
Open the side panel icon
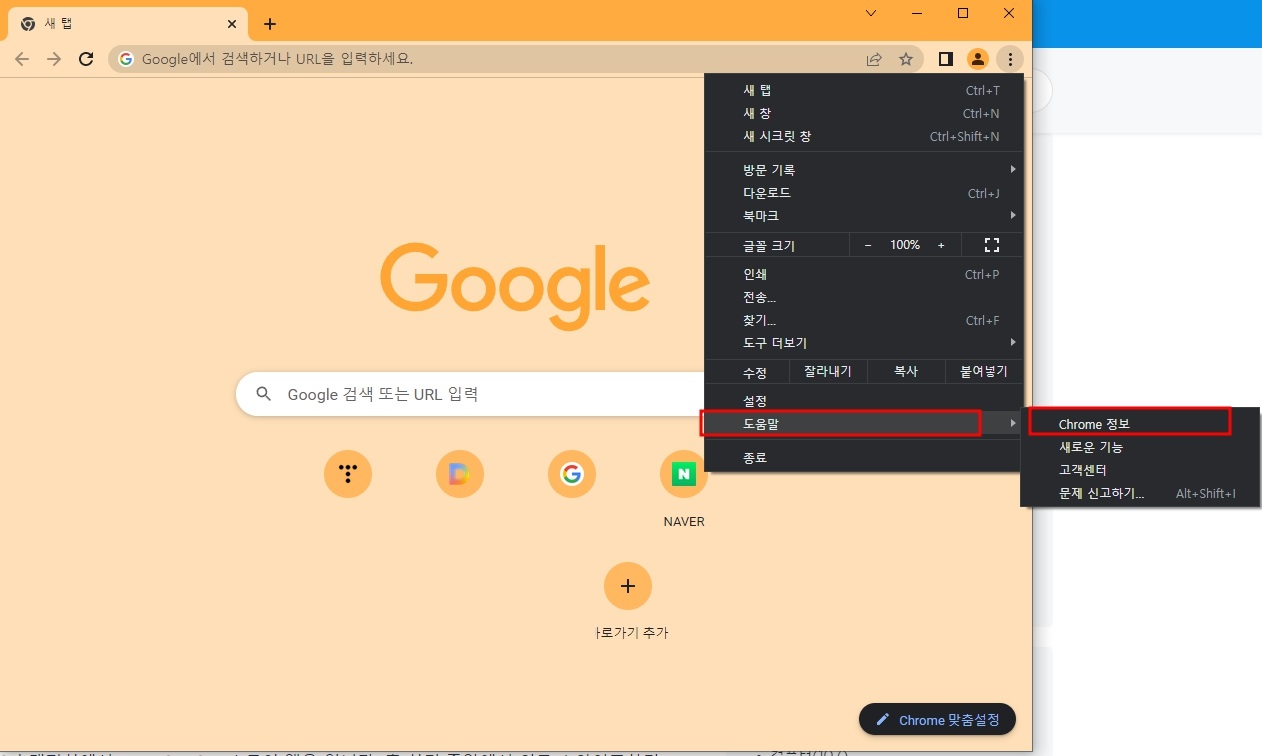point(944,59)
